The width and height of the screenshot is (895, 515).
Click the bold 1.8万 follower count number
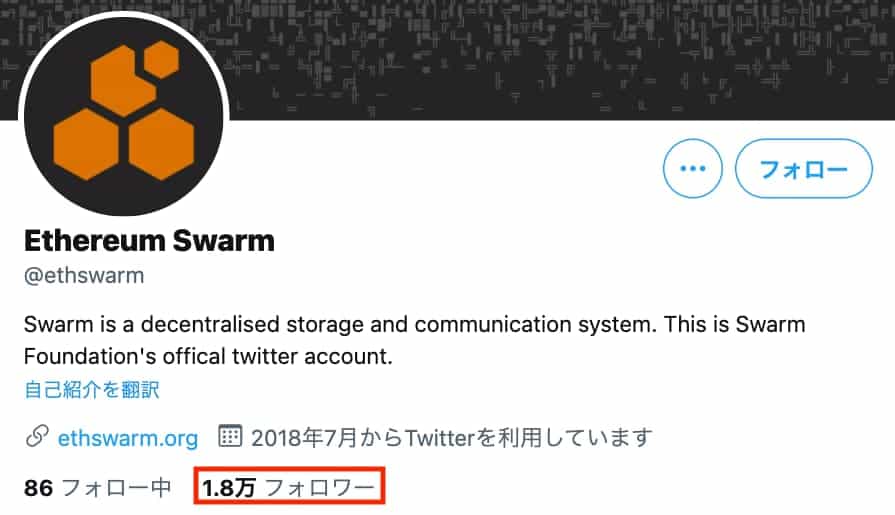tap(229, 488)
